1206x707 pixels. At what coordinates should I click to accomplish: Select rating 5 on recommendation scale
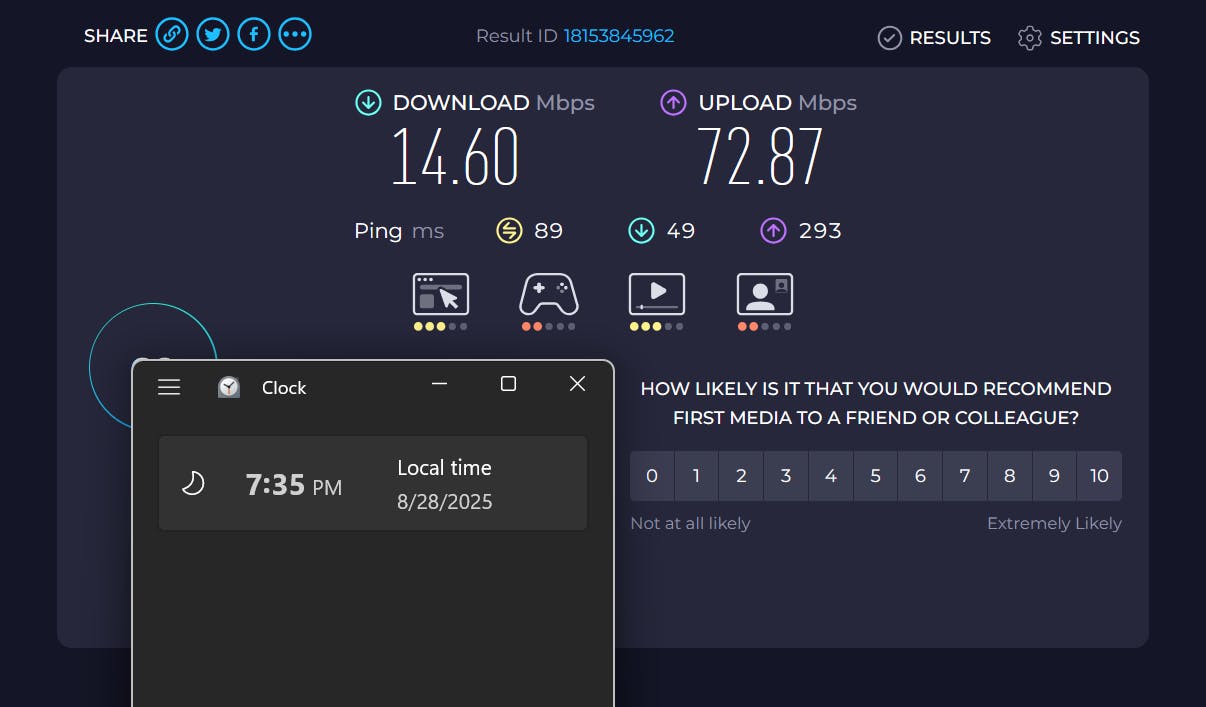tap(875, 476)
